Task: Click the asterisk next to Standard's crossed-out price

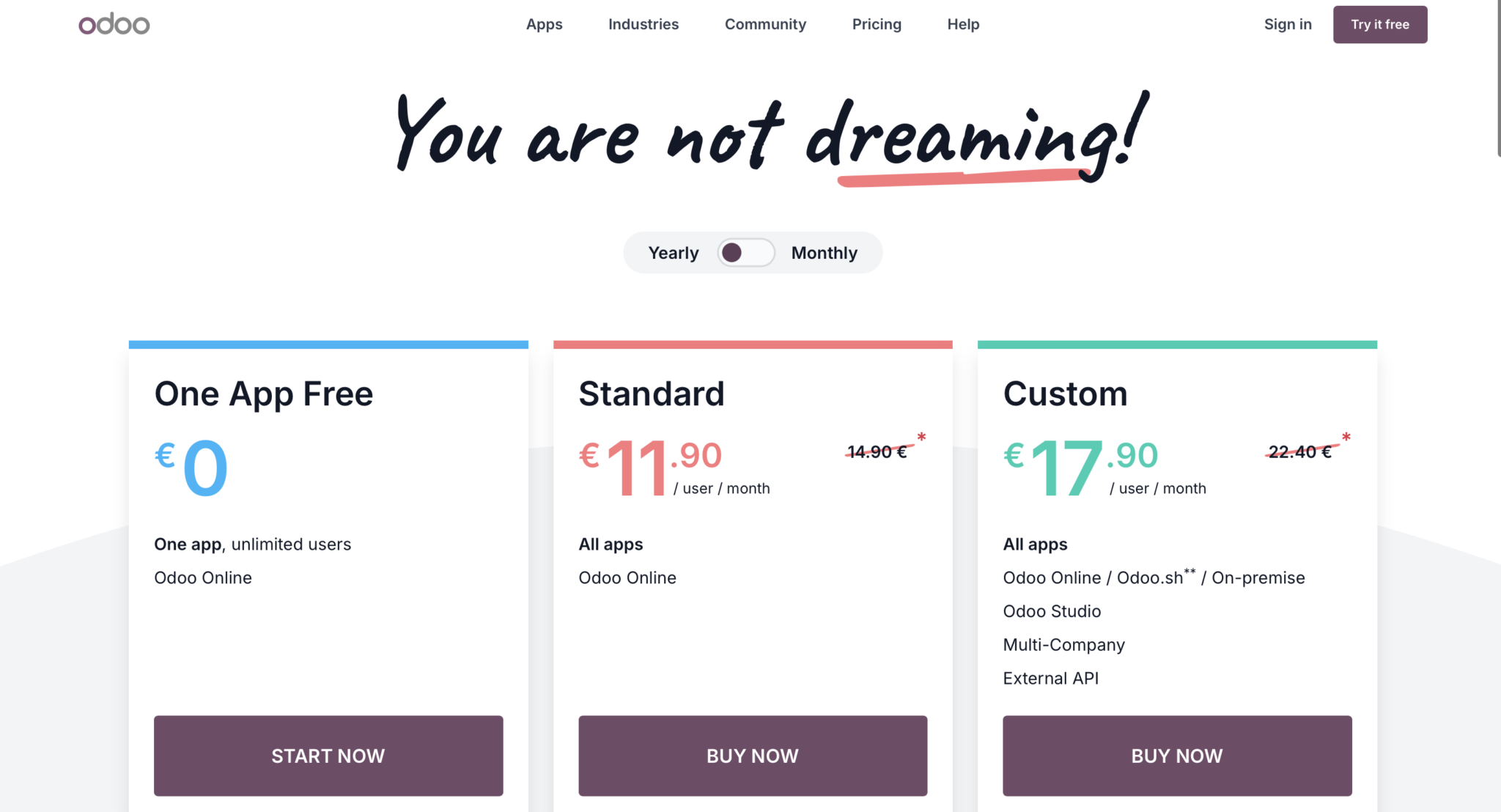Action: (922, 438)
